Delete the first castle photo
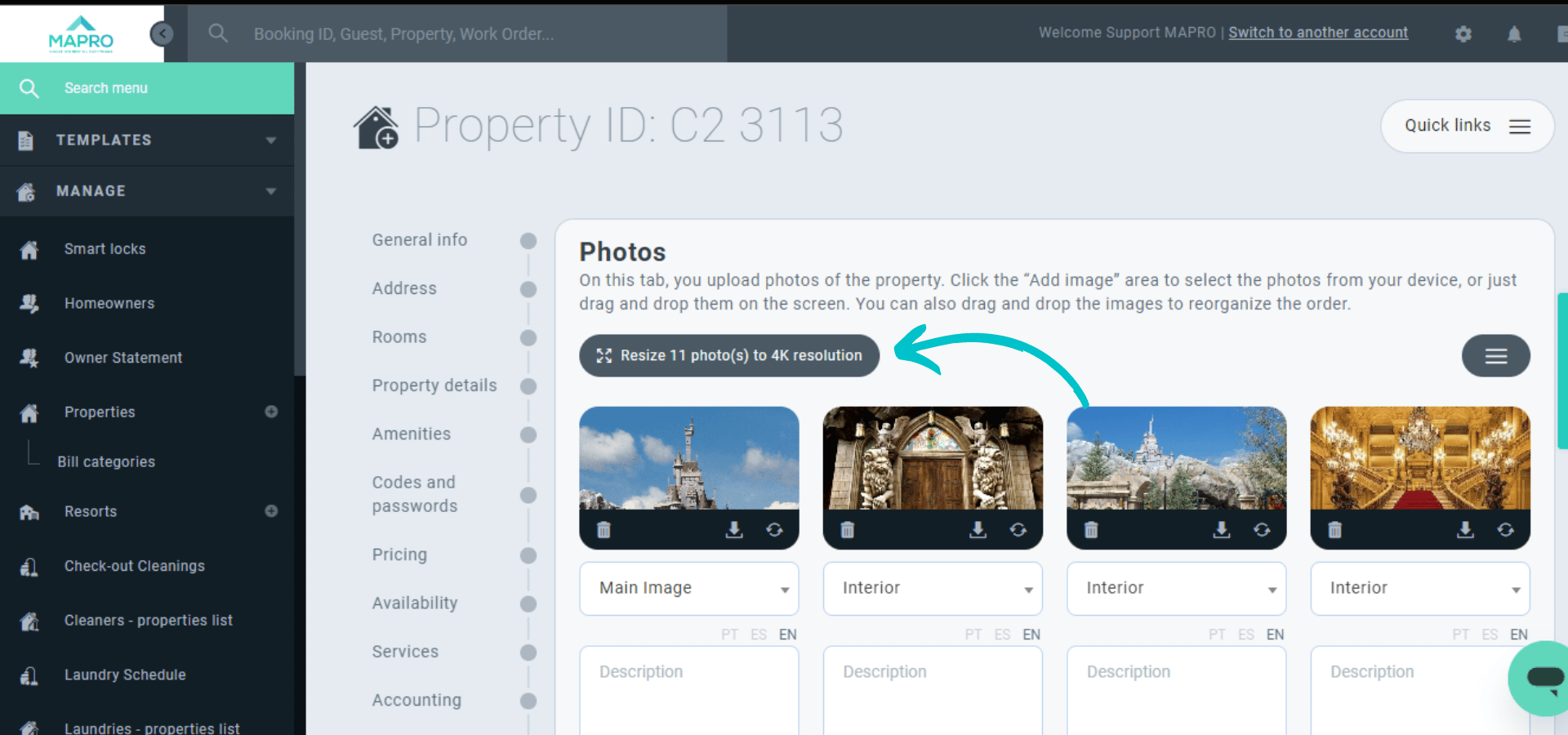 pyautogui.click(x=604, y=530)
